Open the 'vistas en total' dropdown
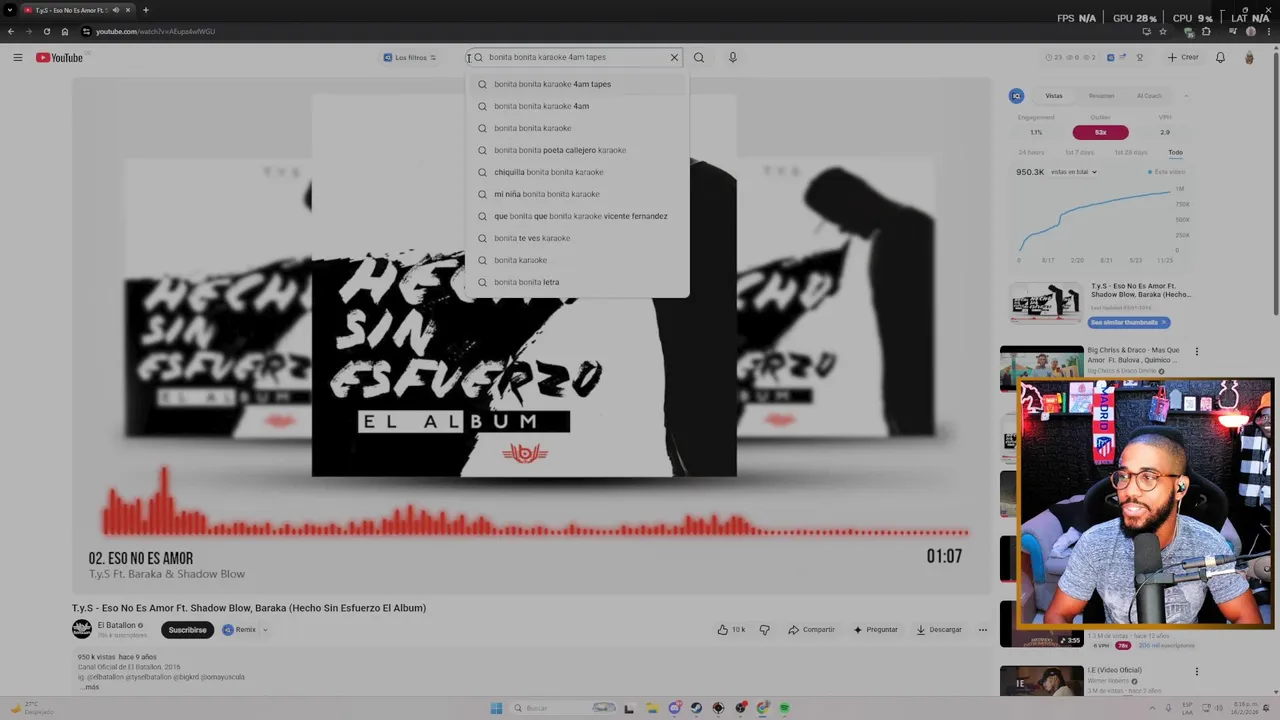The height and width of the screenshot is (720, 1280). [x=1074, y=172]
